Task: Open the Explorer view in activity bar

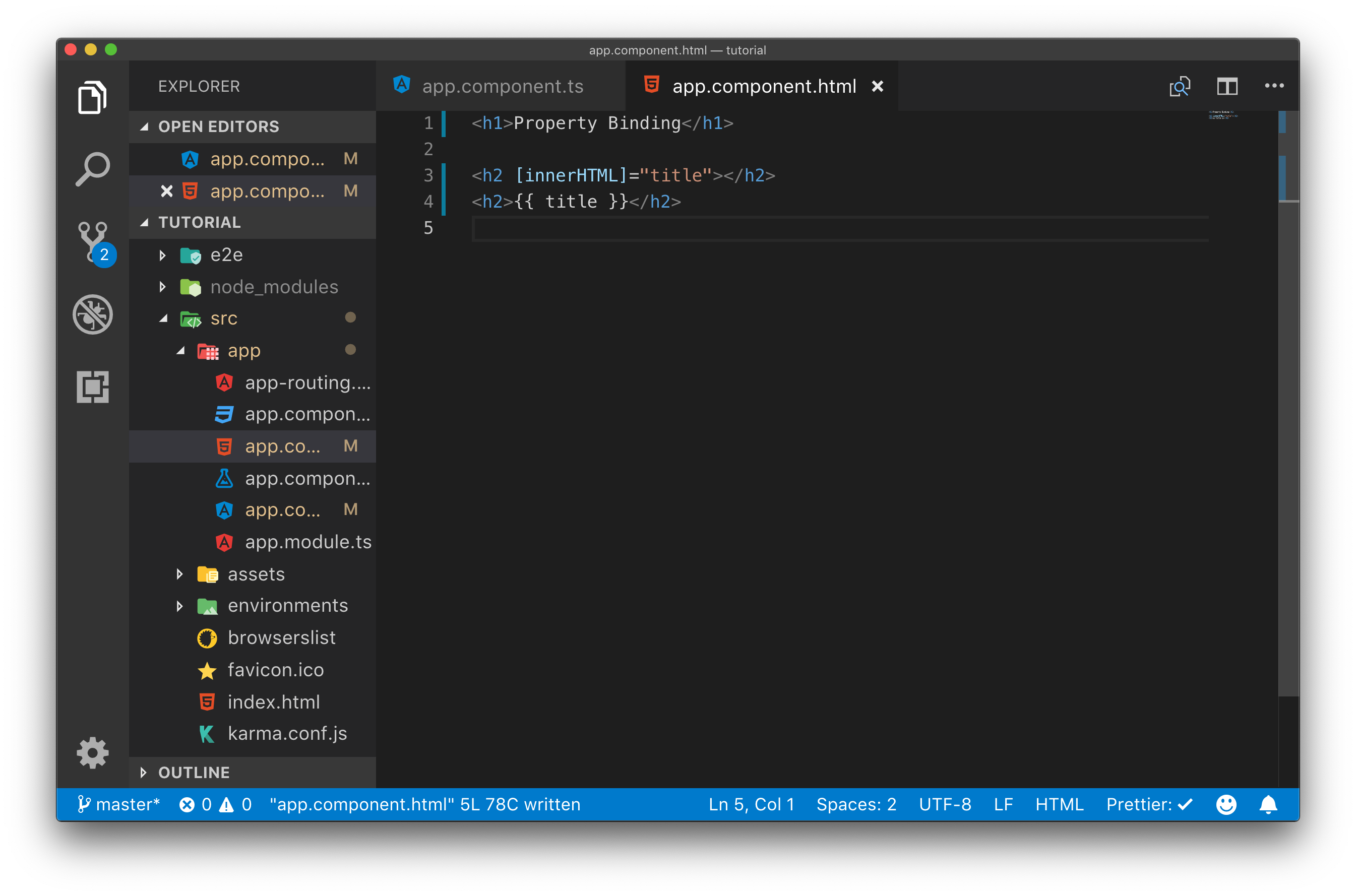Action: 92,97
